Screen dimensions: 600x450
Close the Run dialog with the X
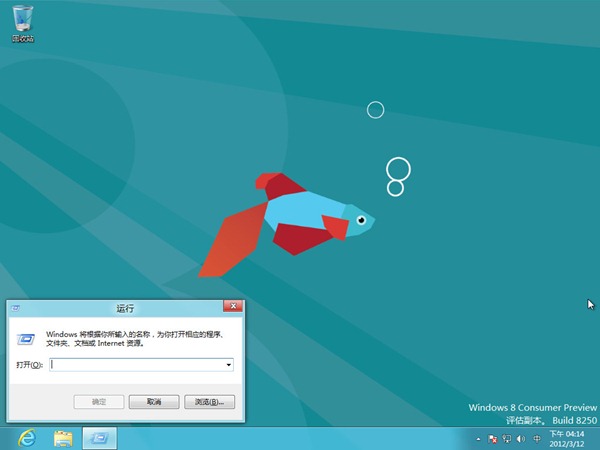point(233,306)
